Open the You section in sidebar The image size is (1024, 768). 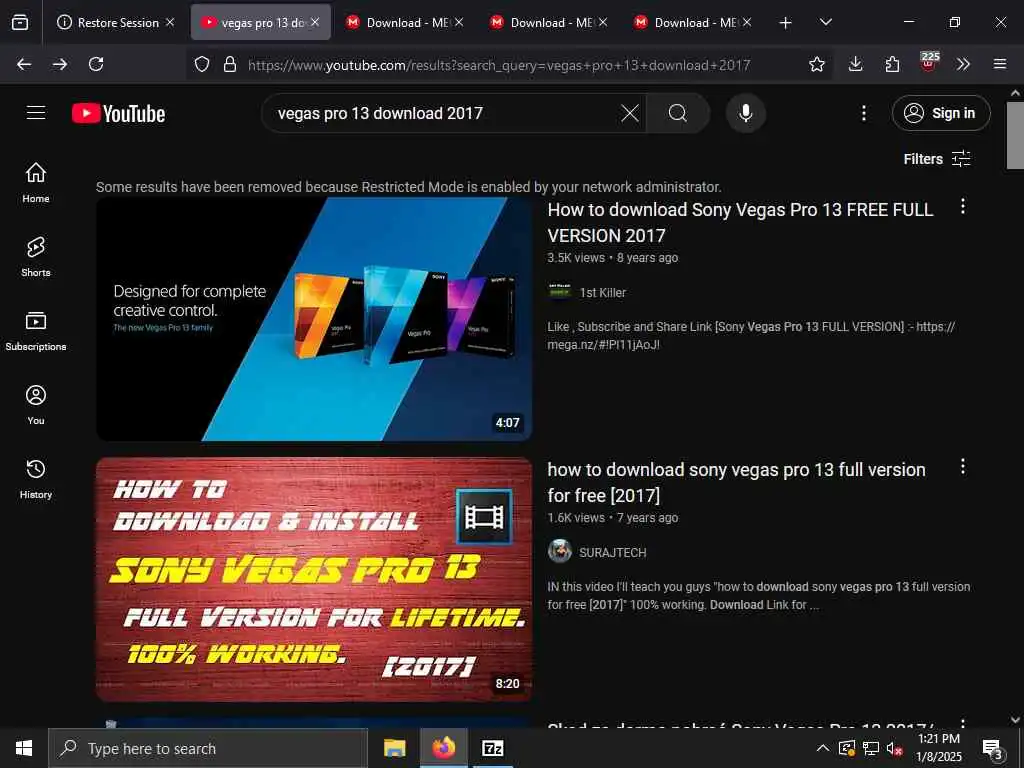tap(36, 405)
